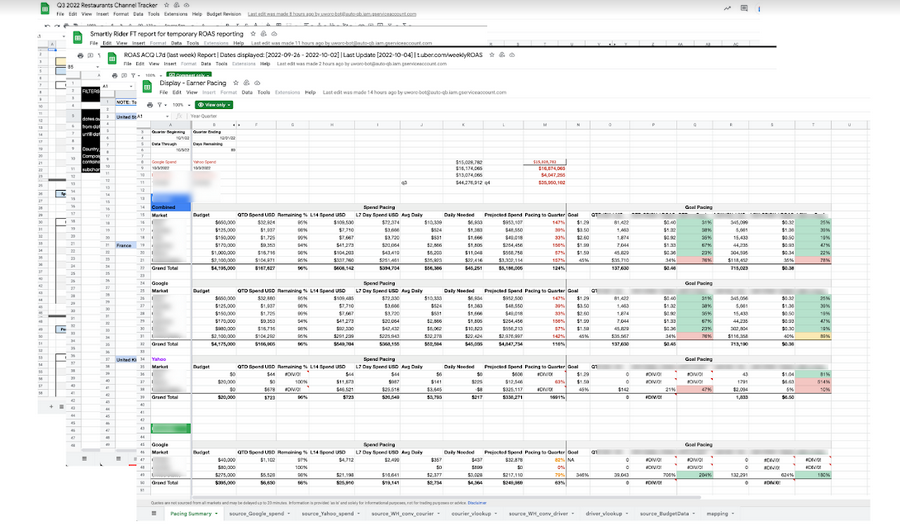Open Extensions menu in Restaurants Channel Tracker
Viewport: 900px width, 525px height.
tap(176, 14)
